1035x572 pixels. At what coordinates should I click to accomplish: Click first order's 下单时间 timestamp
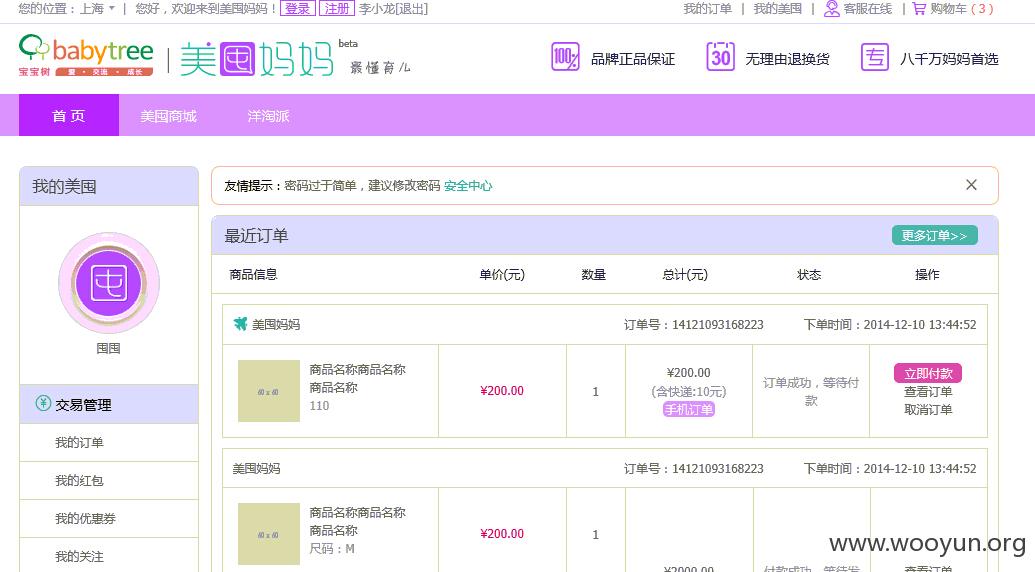pyautogui.click(x=890, y=325)
